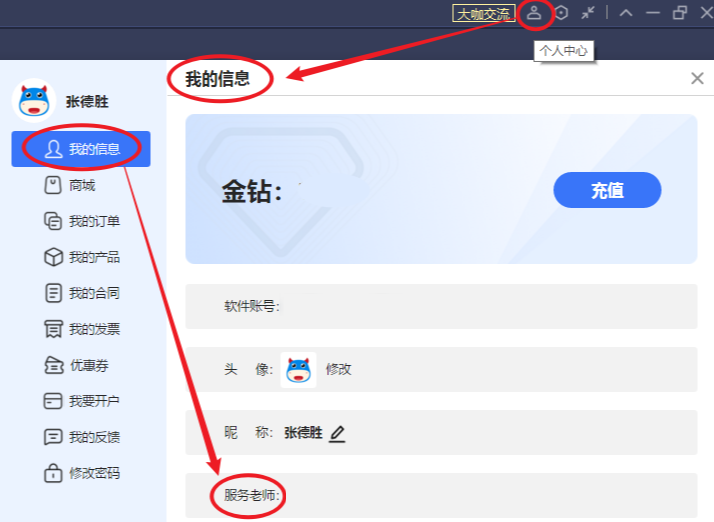The width and height of the screenshot is (714, 522).
Task: Open the 大咖交流 button
Action: point(484,14)
